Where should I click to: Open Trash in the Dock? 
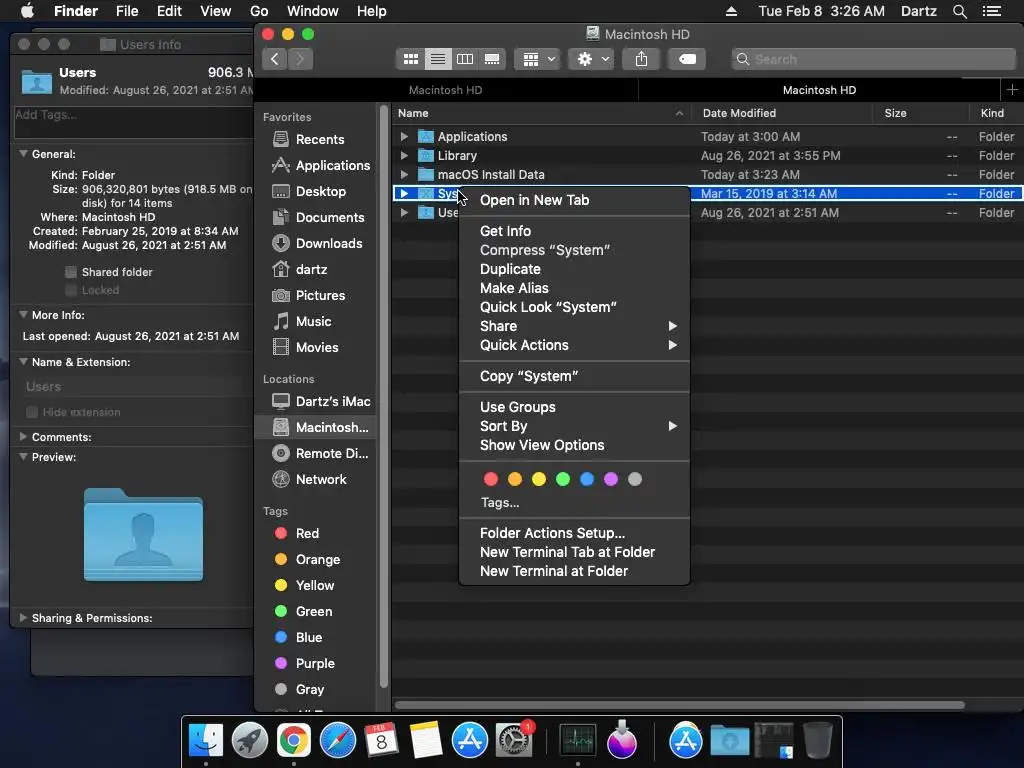[x=818, y=741]
